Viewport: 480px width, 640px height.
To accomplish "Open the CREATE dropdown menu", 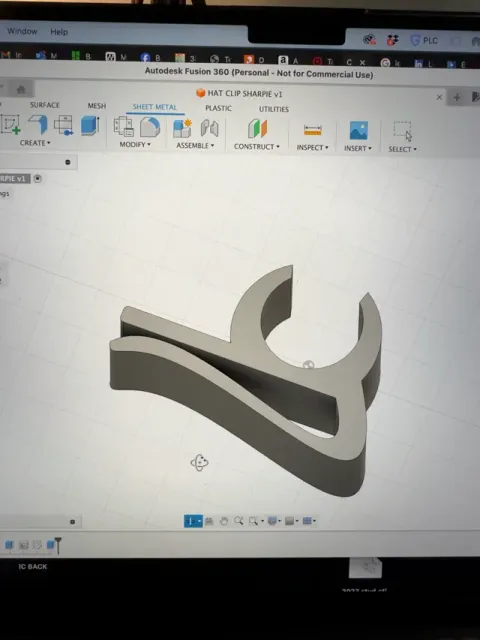I will coord(35,143).
